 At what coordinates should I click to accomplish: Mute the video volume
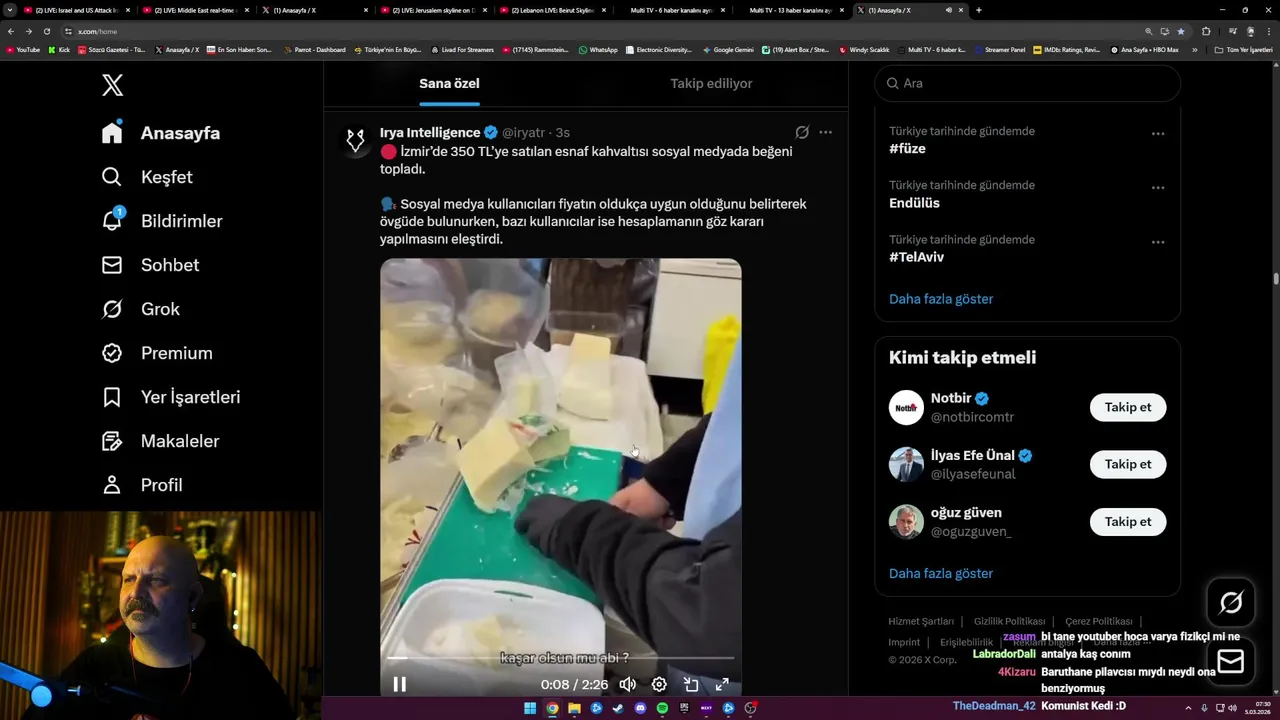(x=627, y=684)
